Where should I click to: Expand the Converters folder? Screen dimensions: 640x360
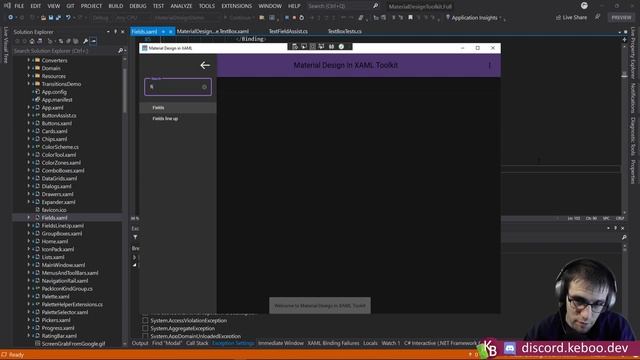point(29,60)
